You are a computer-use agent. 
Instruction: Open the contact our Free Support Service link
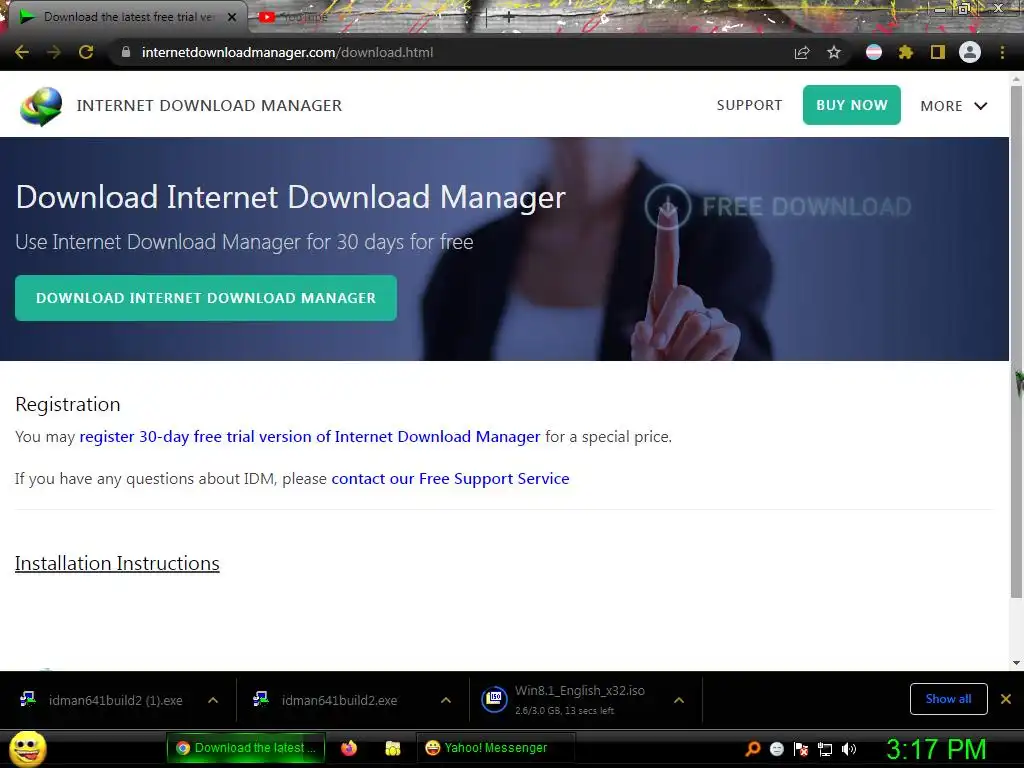[x=451, y=479]
